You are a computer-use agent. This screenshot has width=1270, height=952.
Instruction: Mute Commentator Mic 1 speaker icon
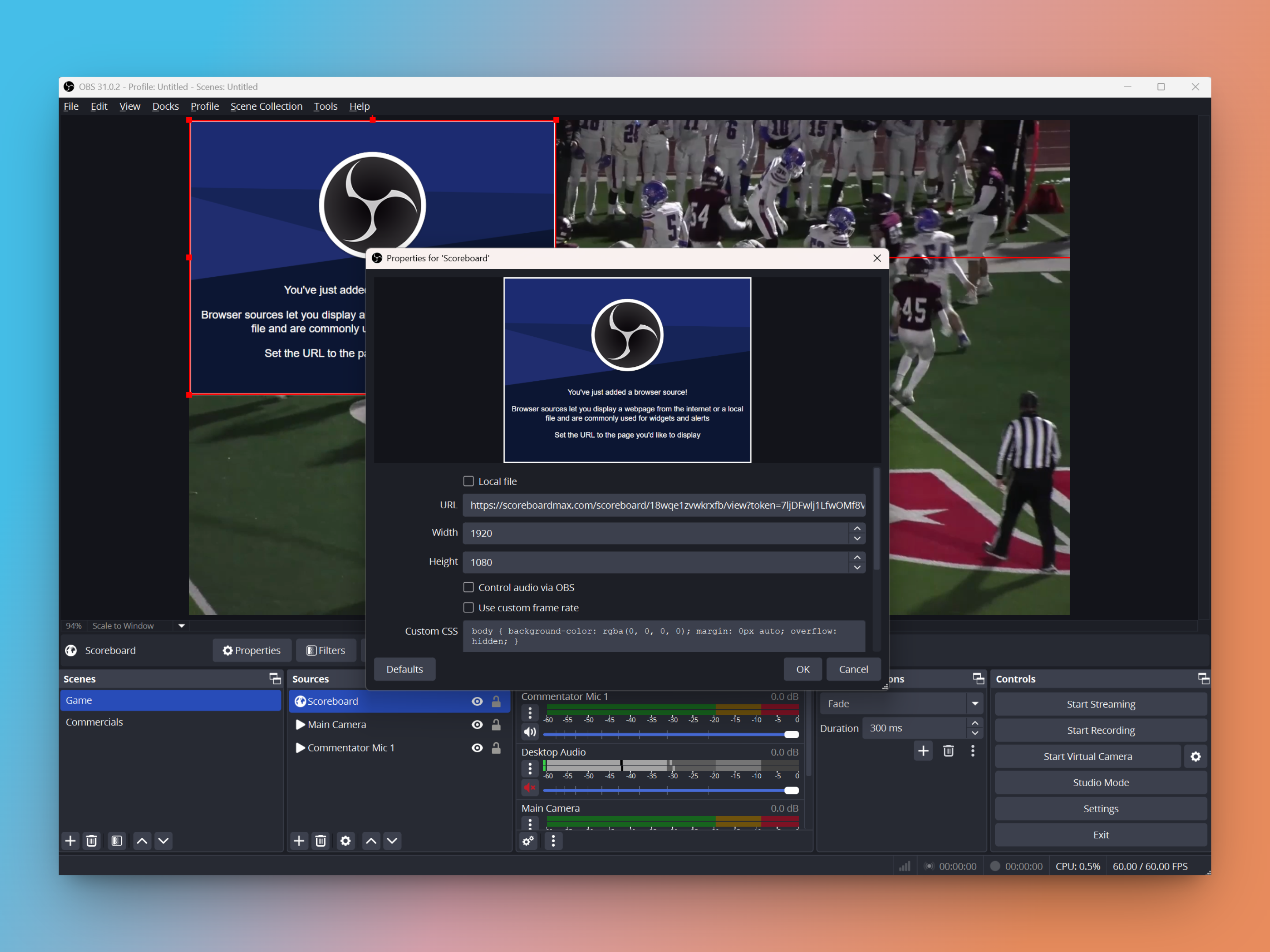(530, 732)
